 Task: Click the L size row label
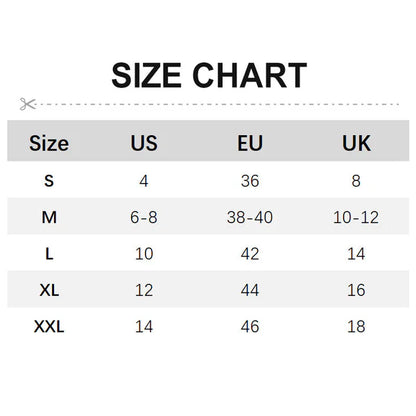[x=49, y=254]
